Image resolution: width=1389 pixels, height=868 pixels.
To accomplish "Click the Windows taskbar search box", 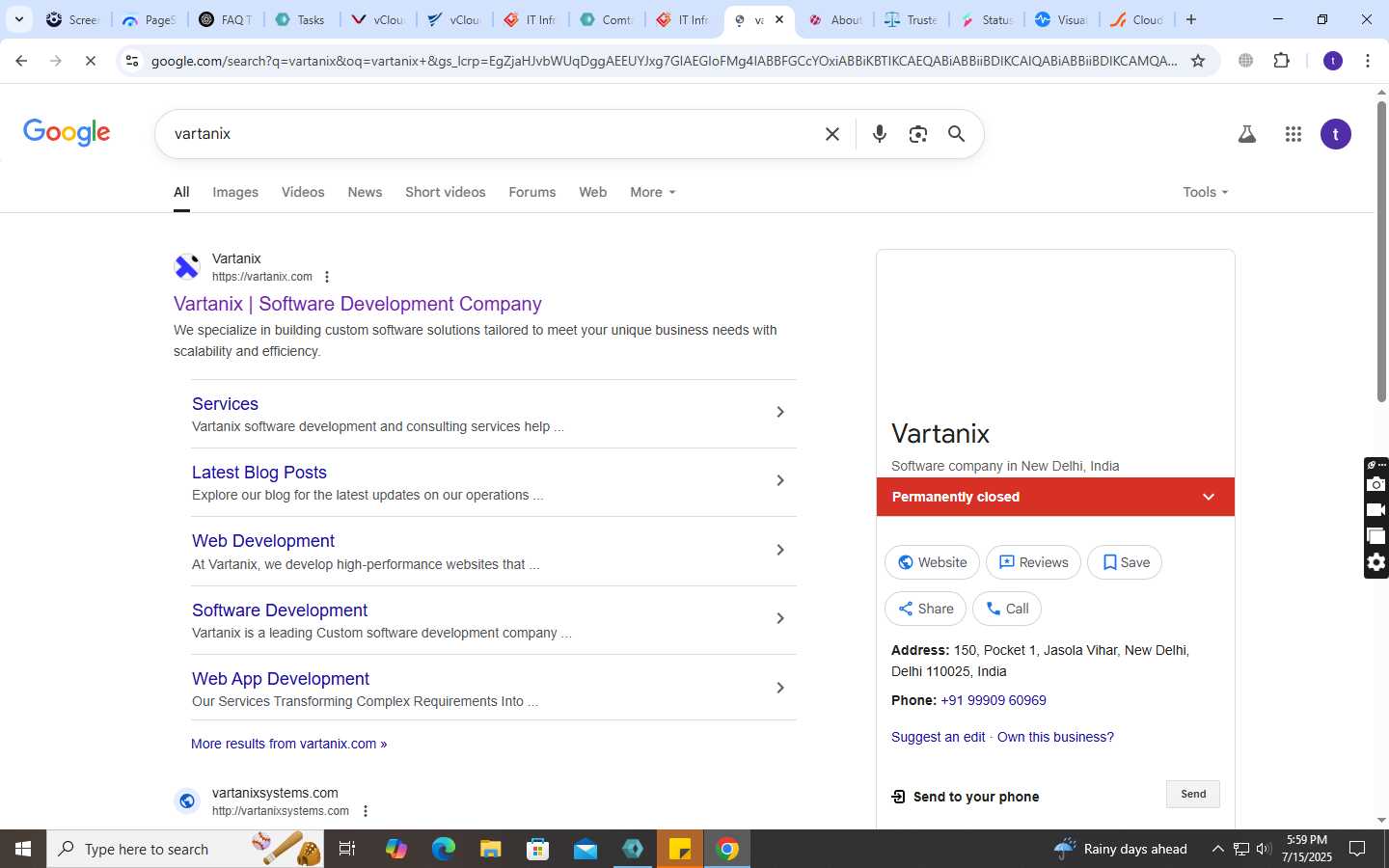I will tap(185, 849).
